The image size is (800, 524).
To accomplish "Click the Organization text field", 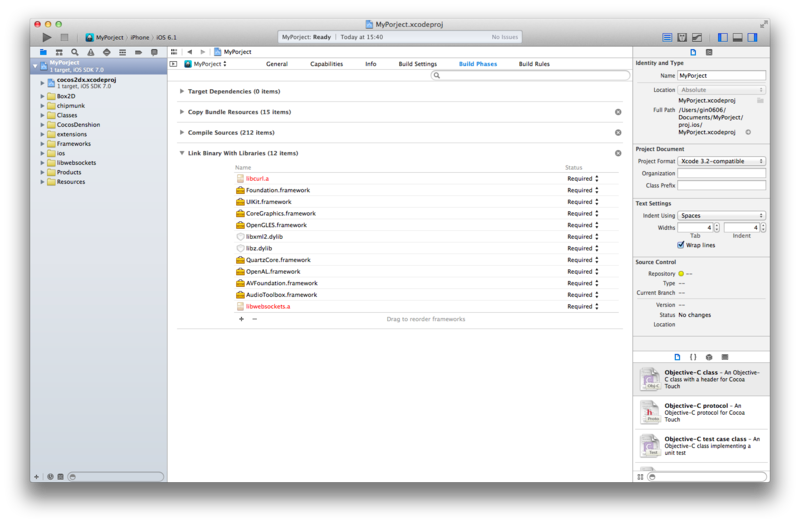I will click(x=721, y=173).
